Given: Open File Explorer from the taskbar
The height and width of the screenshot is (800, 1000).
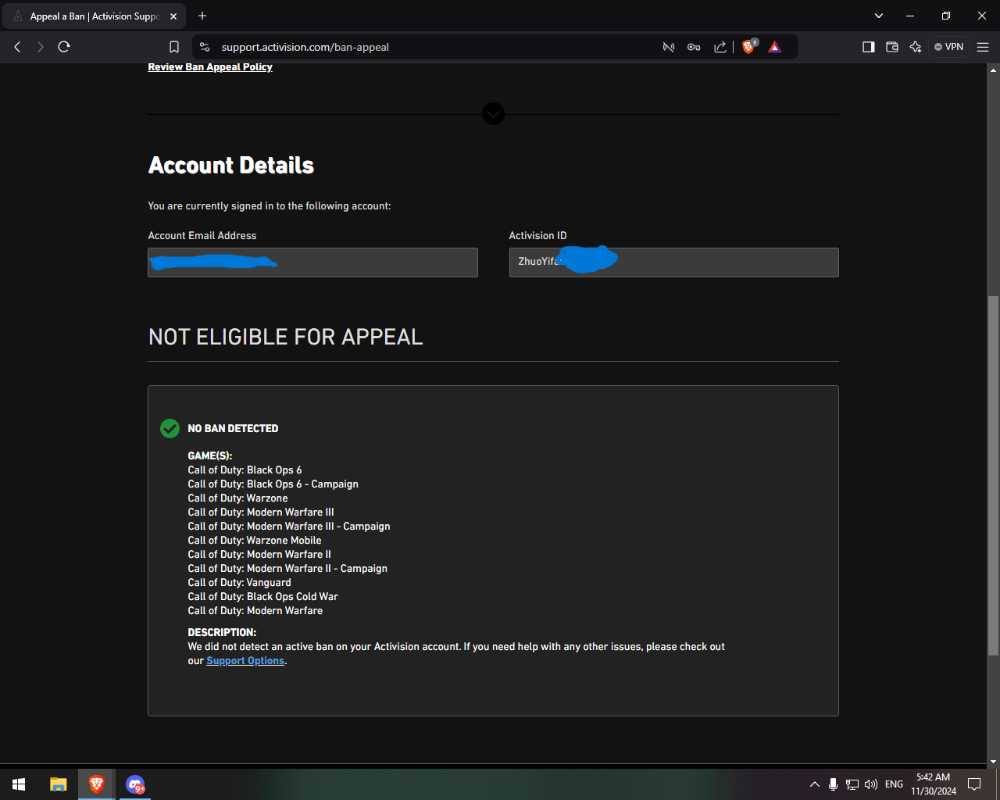Looking at the screenshot, I should coord(58,784).
